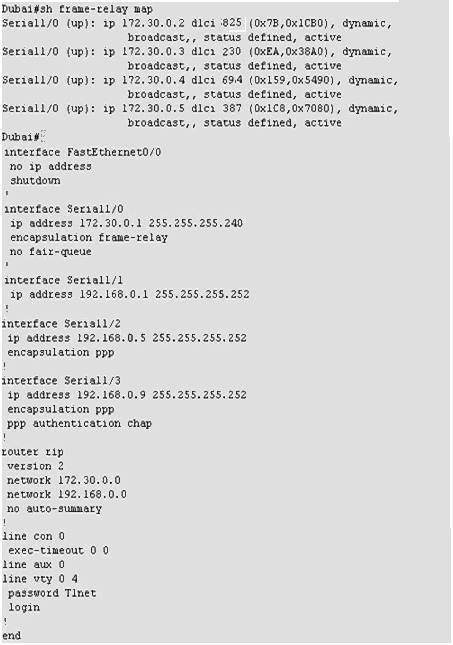Click the address 192.168.0.1 under Serial1/1

pyautogui.click(x=114, y=294)
